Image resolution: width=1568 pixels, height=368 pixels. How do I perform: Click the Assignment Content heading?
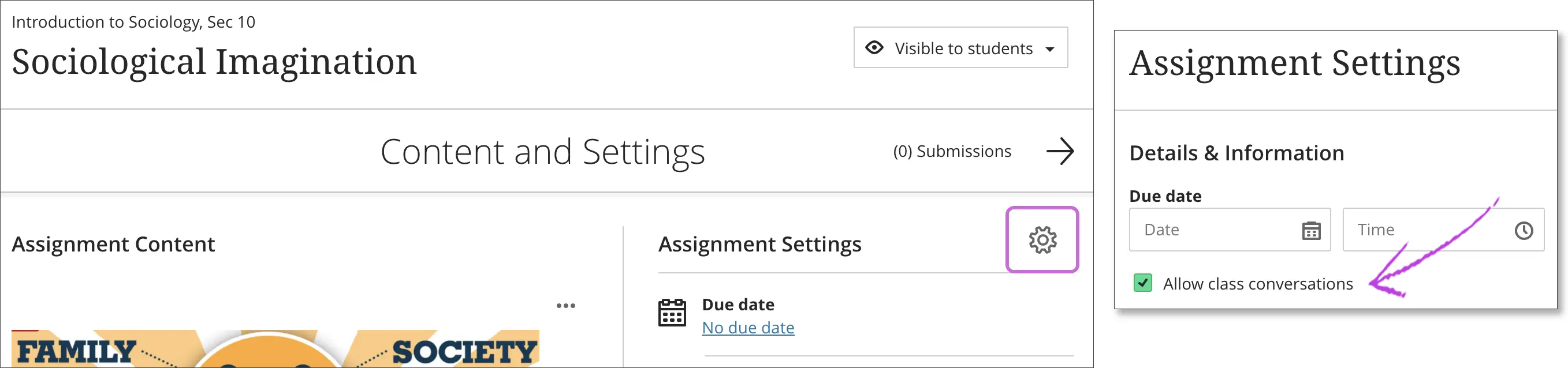pyautogui.click(x=113, y=245)
